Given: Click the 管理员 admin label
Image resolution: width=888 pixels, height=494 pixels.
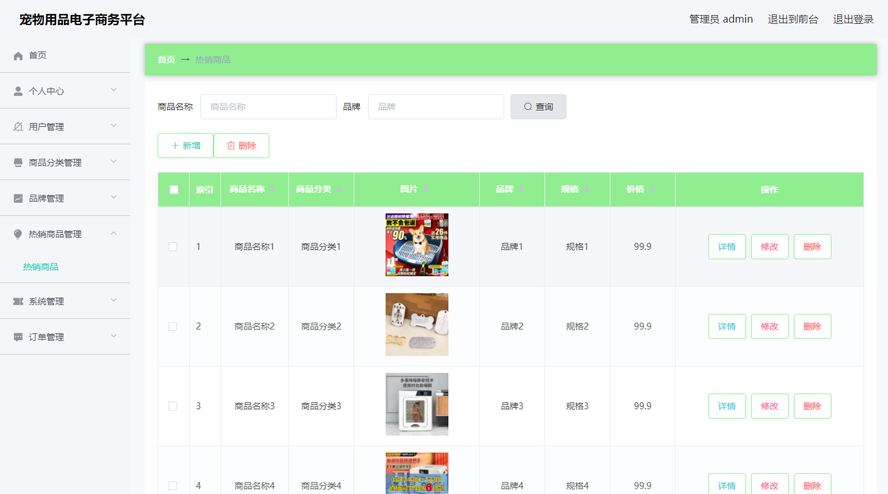Looking at the screenshot, I should point(721,19).
